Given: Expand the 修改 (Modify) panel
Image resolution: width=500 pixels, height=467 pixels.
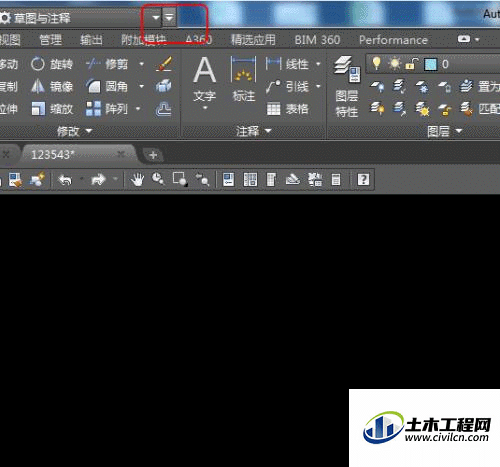Looking at the screenshot, I should 74,131.
